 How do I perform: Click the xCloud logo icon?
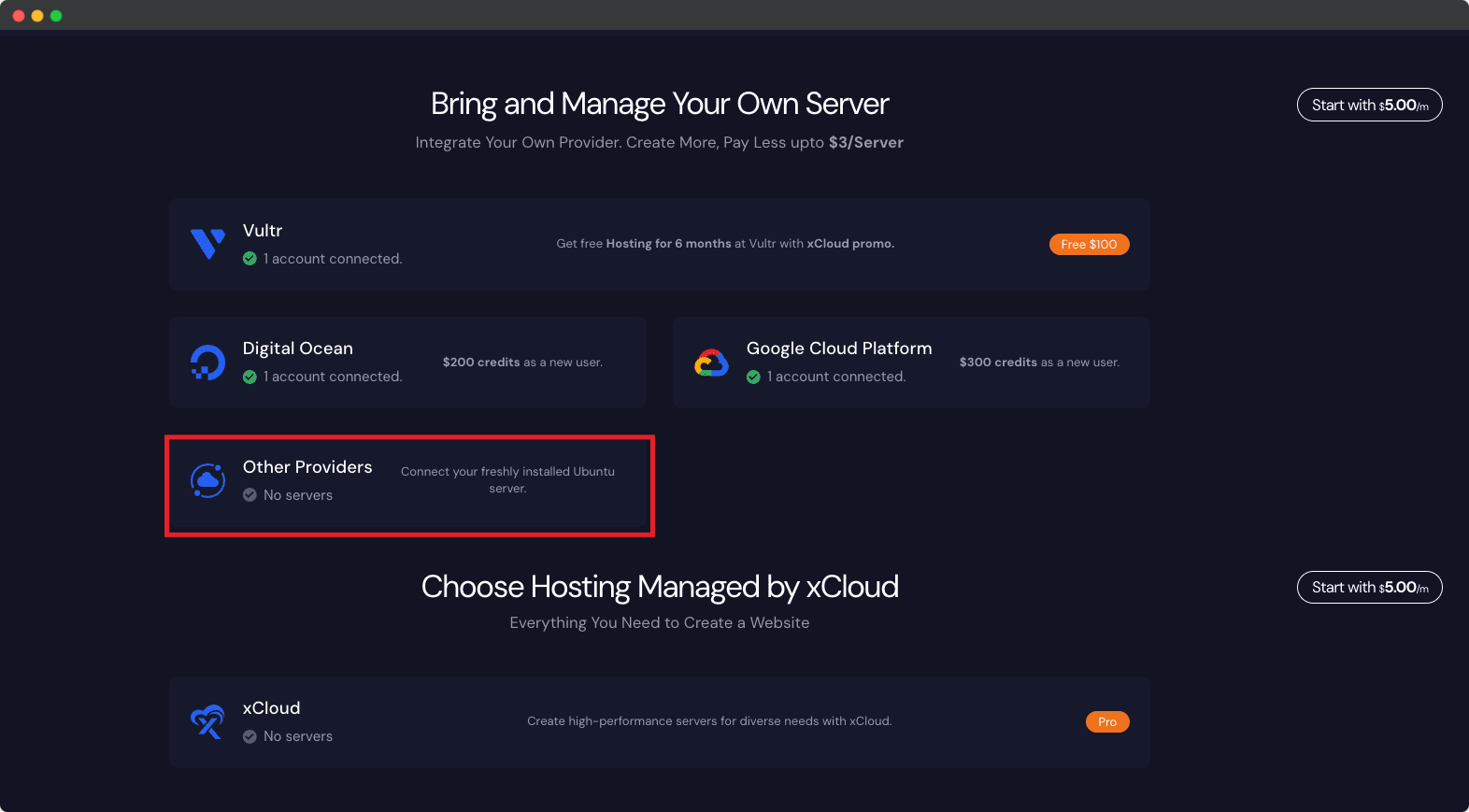pos(207,721)
